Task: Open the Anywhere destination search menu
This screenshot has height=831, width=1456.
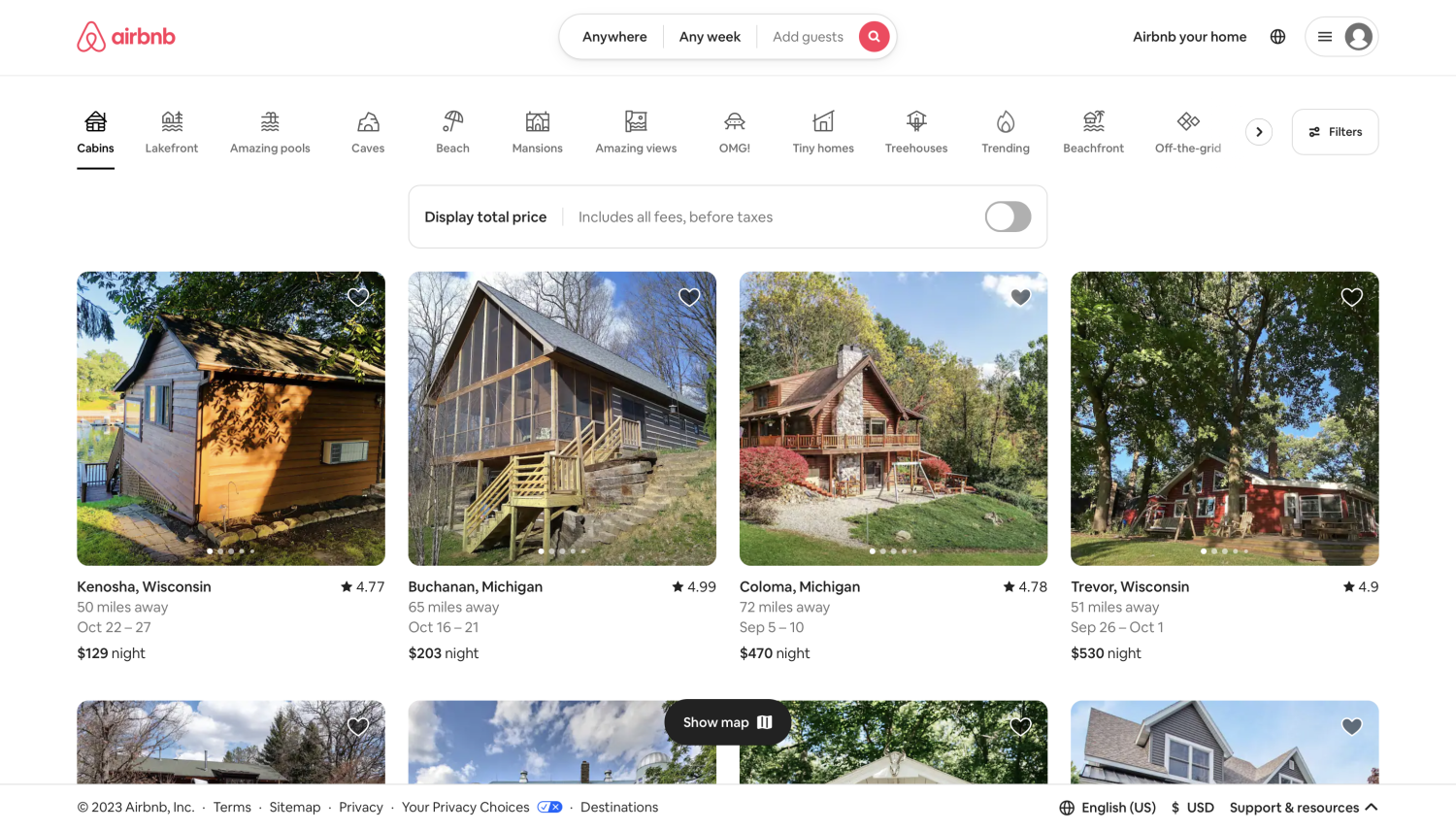Action: point(614,36)
